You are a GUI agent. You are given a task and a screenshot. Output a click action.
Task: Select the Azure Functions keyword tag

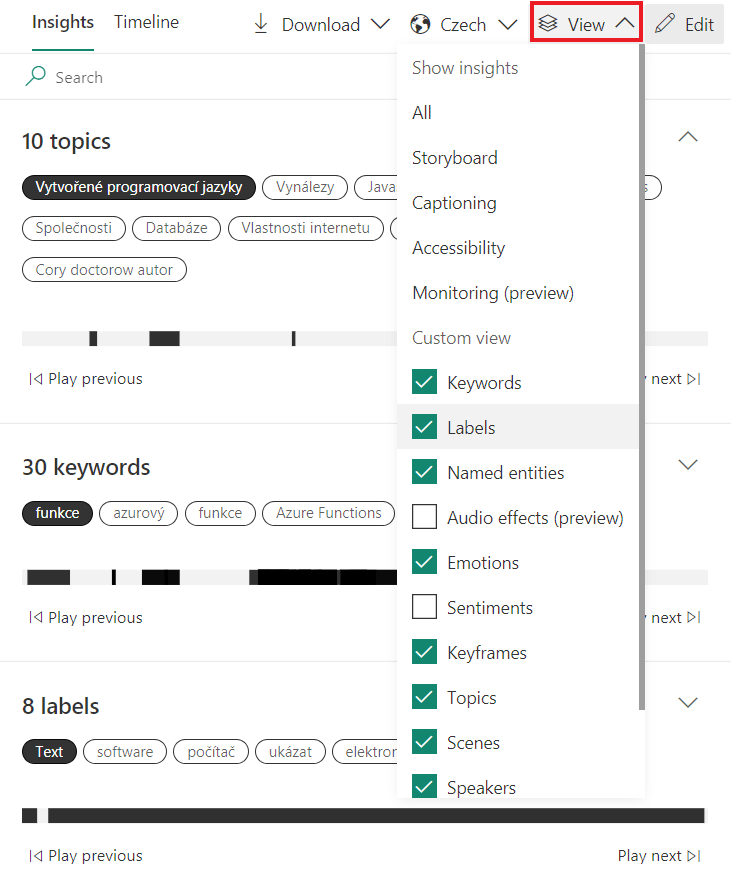(329, 514)
